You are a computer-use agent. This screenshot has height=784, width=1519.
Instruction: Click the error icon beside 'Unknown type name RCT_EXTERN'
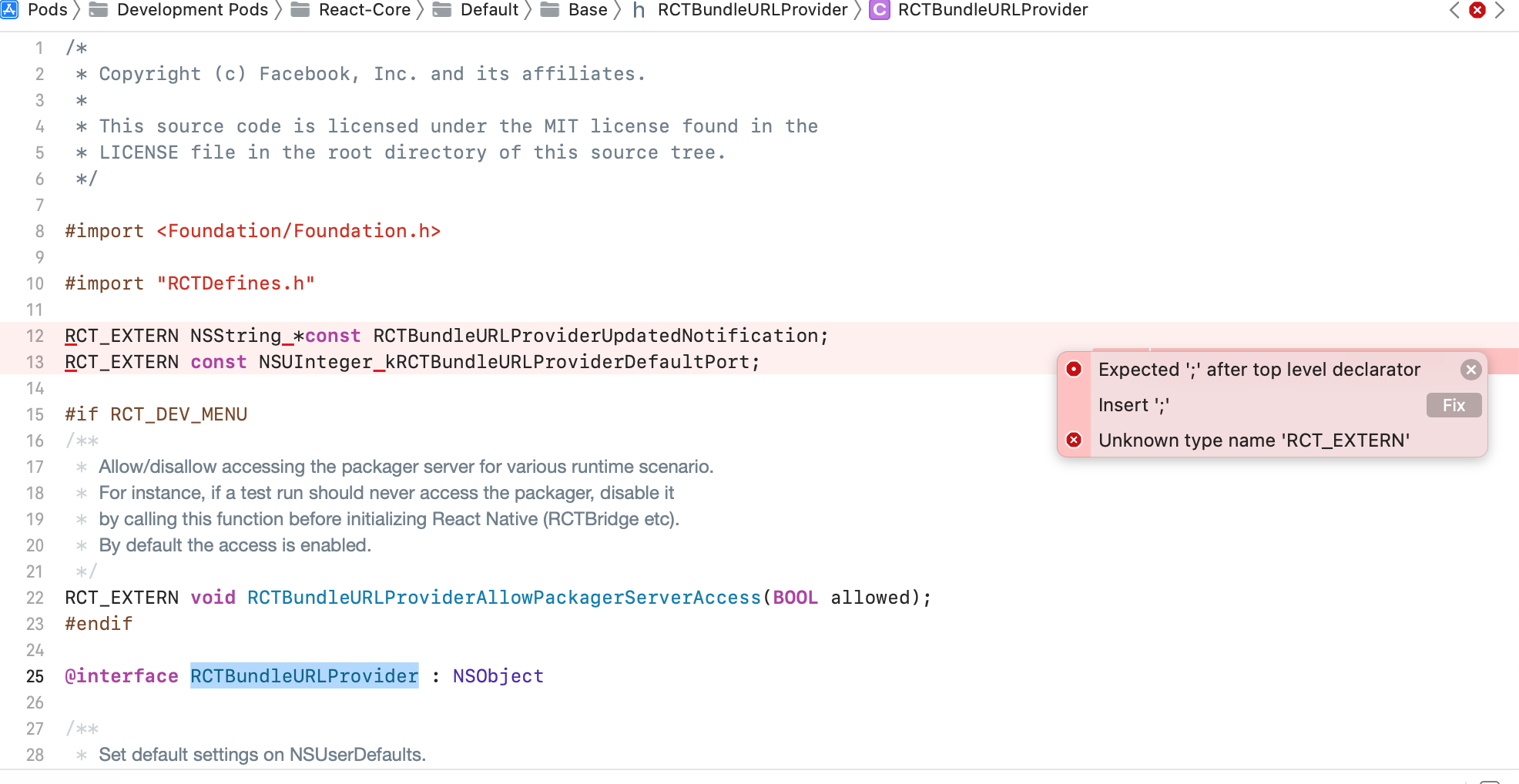tap(1074, 440)
